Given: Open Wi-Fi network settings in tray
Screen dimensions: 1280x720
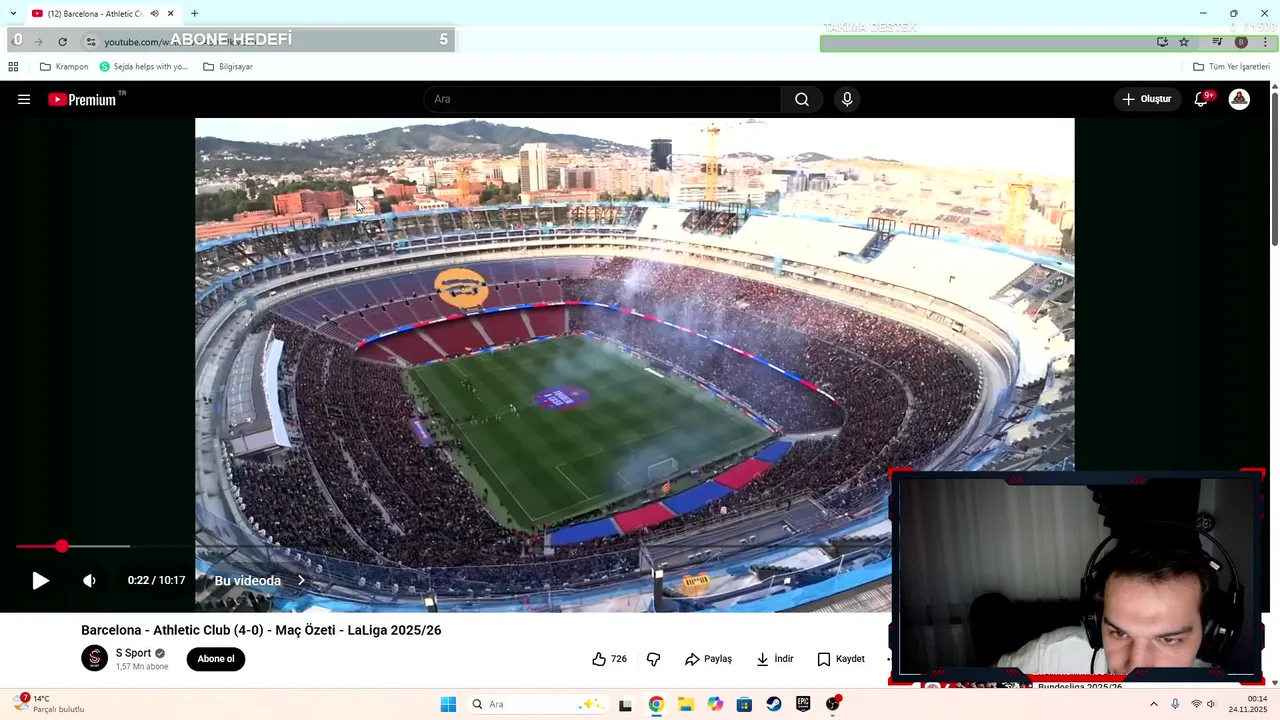Looking at the screenshot, I should click(x=1196, y=704).
